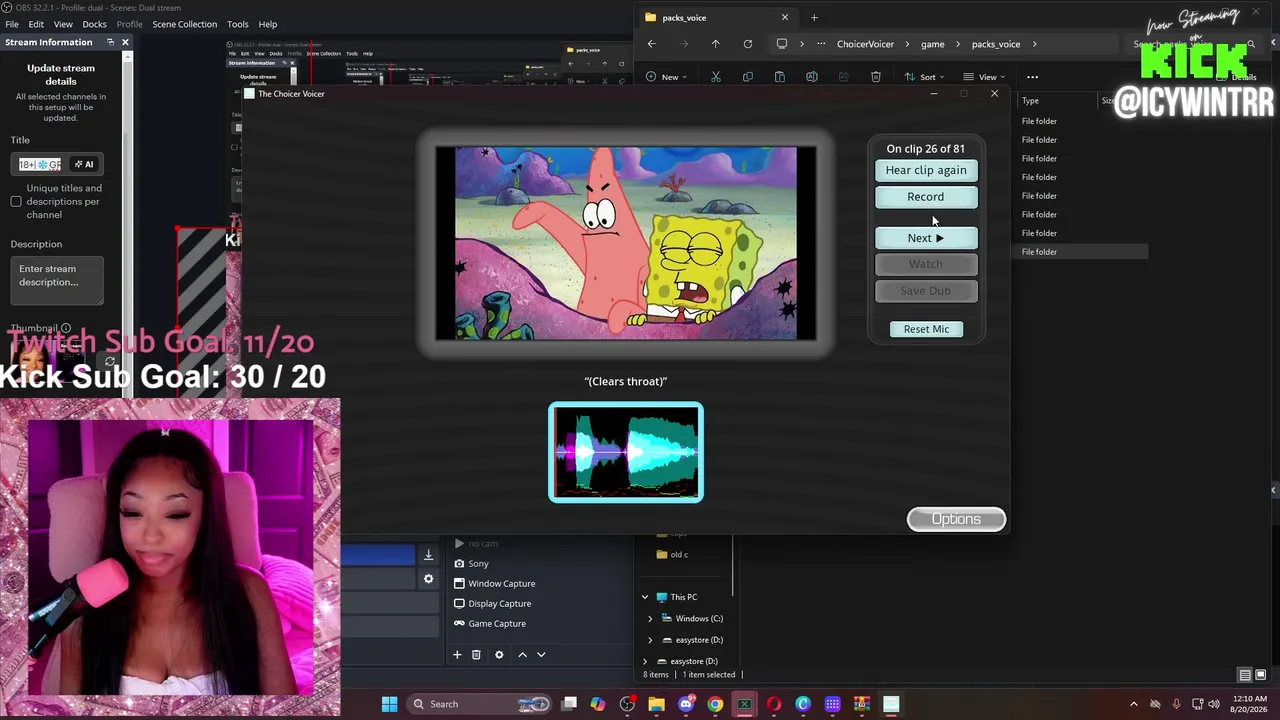Generate title with AI button
The image size is (1280, 720).
(x=84, y=164)
